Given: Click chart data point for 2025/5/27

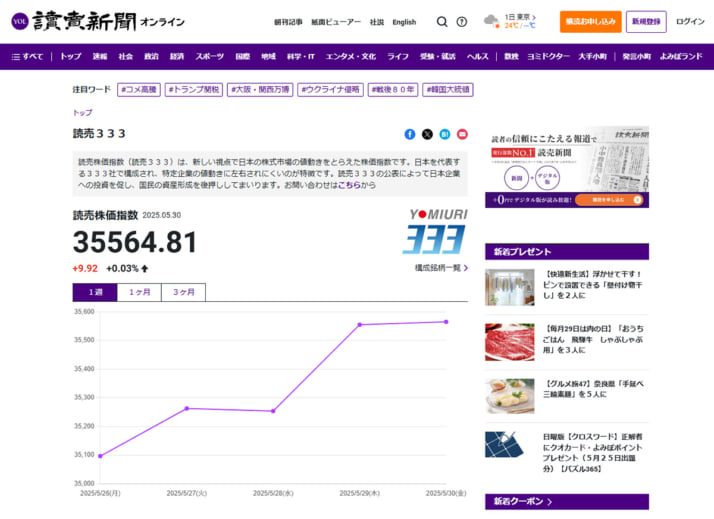Looking at the screenshot, I should pos(187,408).
